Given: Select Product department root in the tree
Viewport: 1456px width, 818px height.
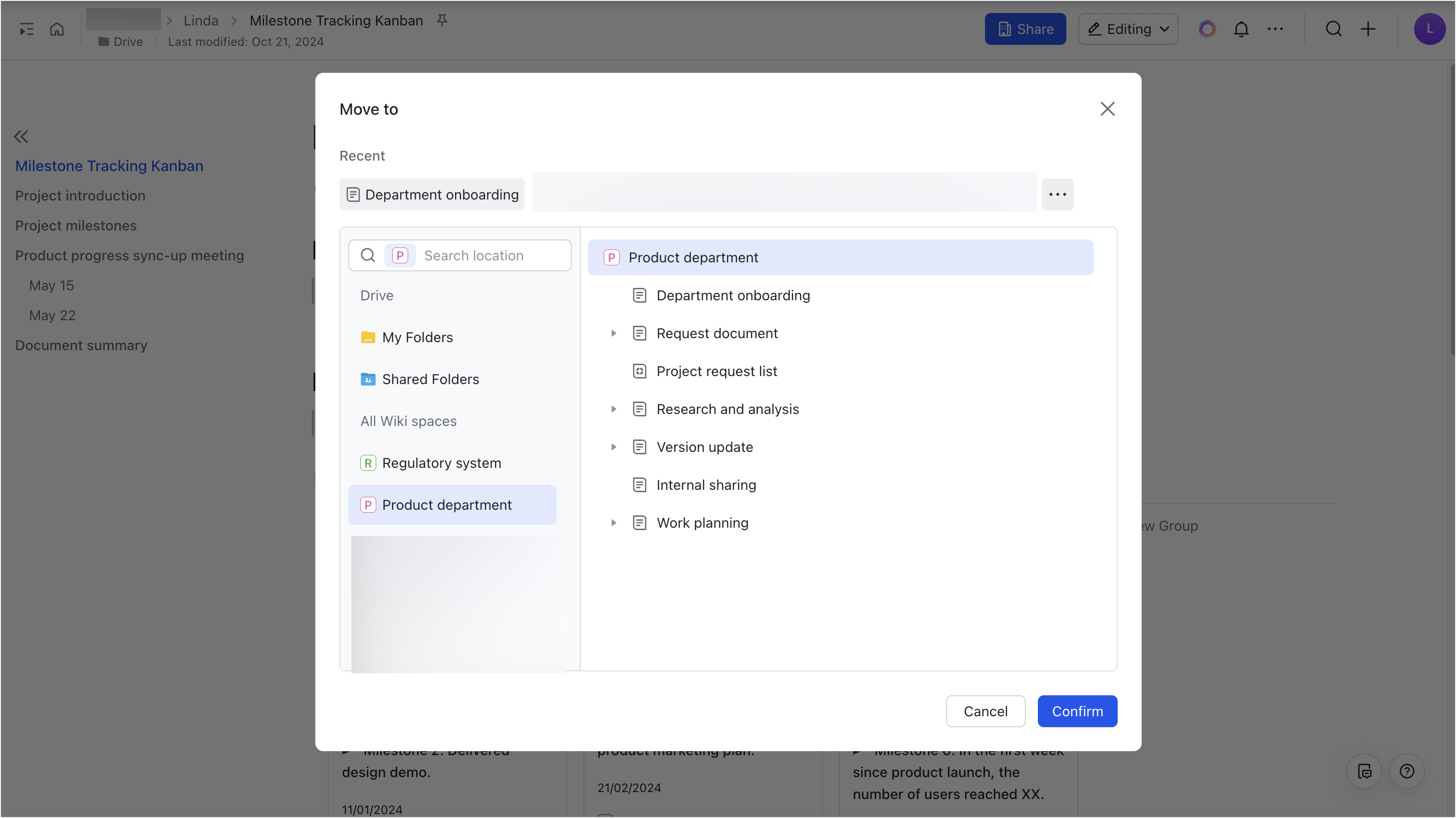Looking at the screenshot, I should click(x=840, y=257).
